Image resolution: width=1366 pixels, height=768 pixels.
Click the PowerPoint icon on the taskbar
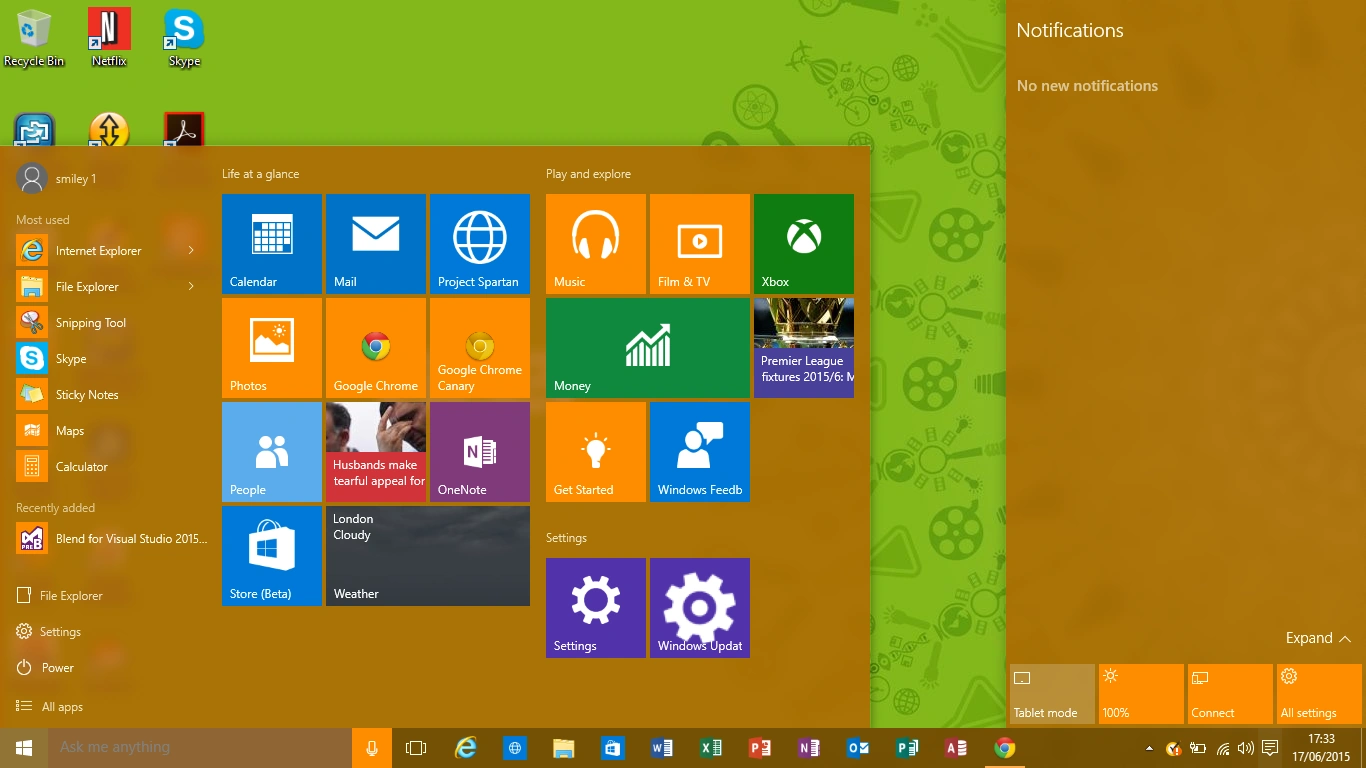(x=760, y=748)
